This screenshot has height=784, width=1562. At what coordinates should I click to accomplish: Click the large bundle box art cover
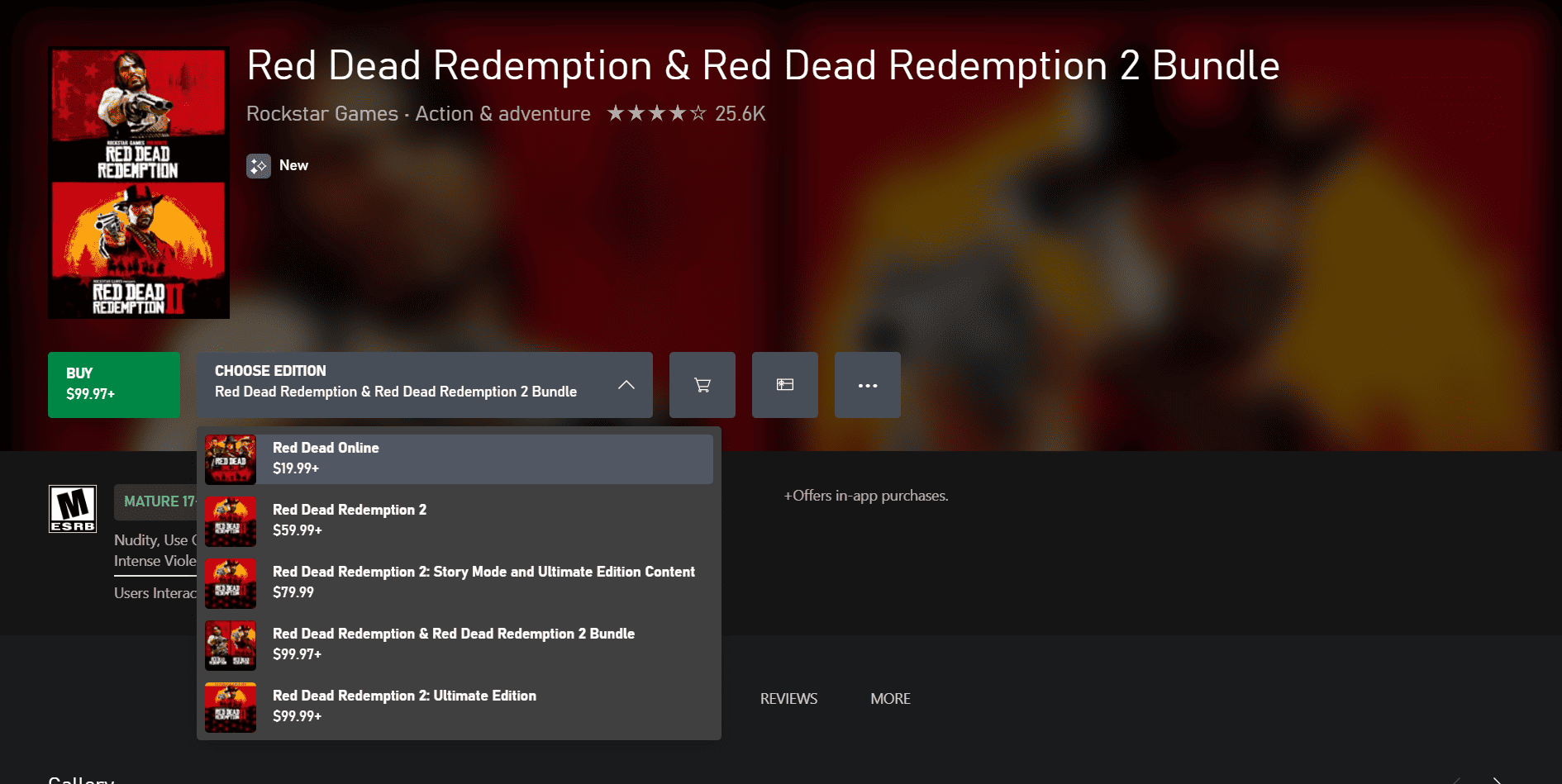(139, 183)
